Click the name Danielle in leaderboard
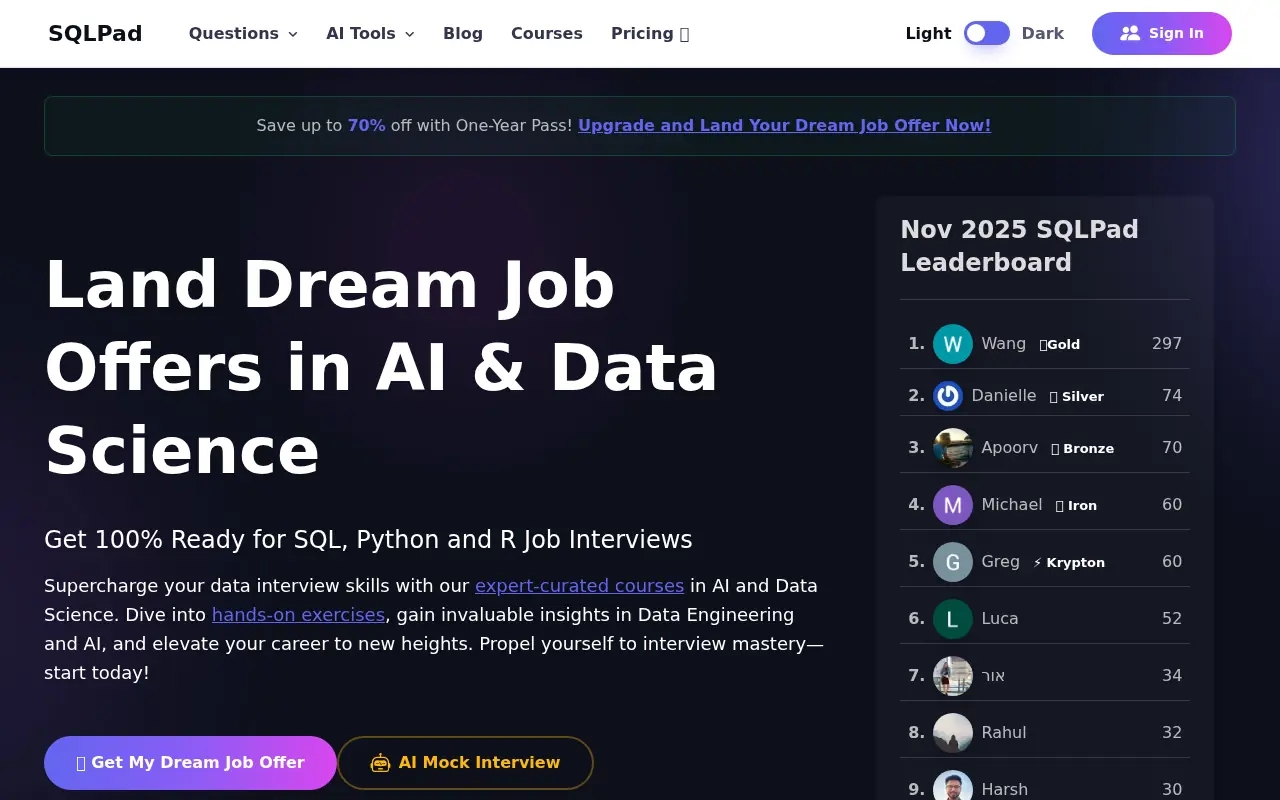Screen dimensions: 1280x800 coord(1004,396)
